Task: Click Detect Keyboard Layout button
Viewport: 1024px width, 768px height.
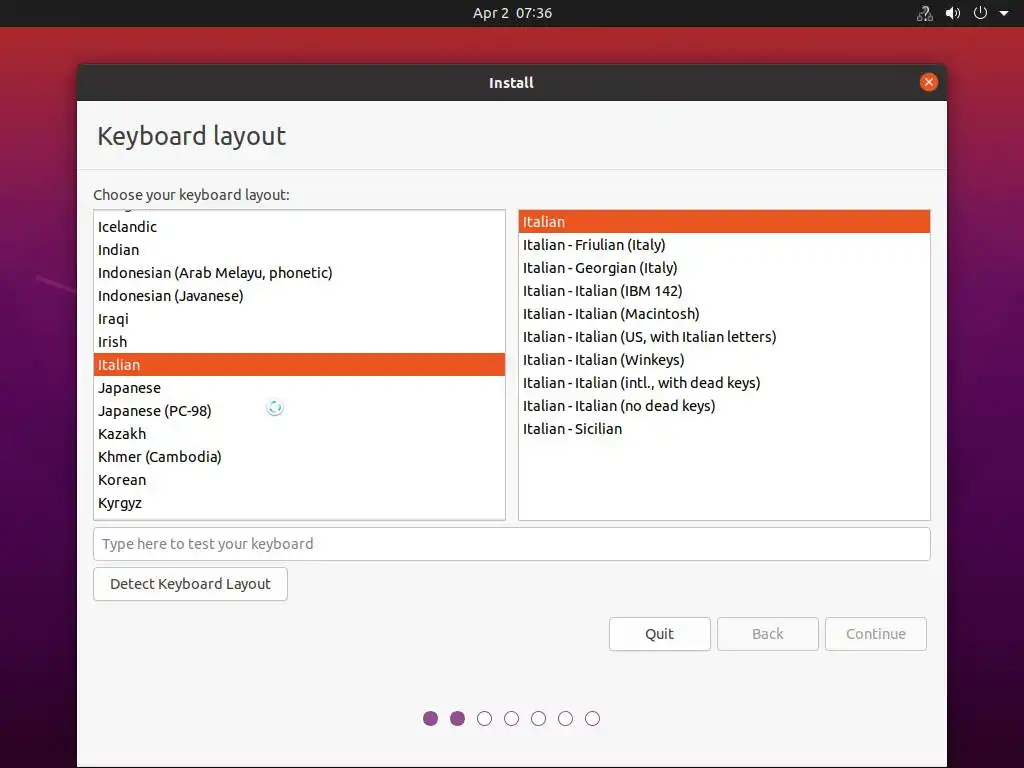Action: tap(190, 584)
